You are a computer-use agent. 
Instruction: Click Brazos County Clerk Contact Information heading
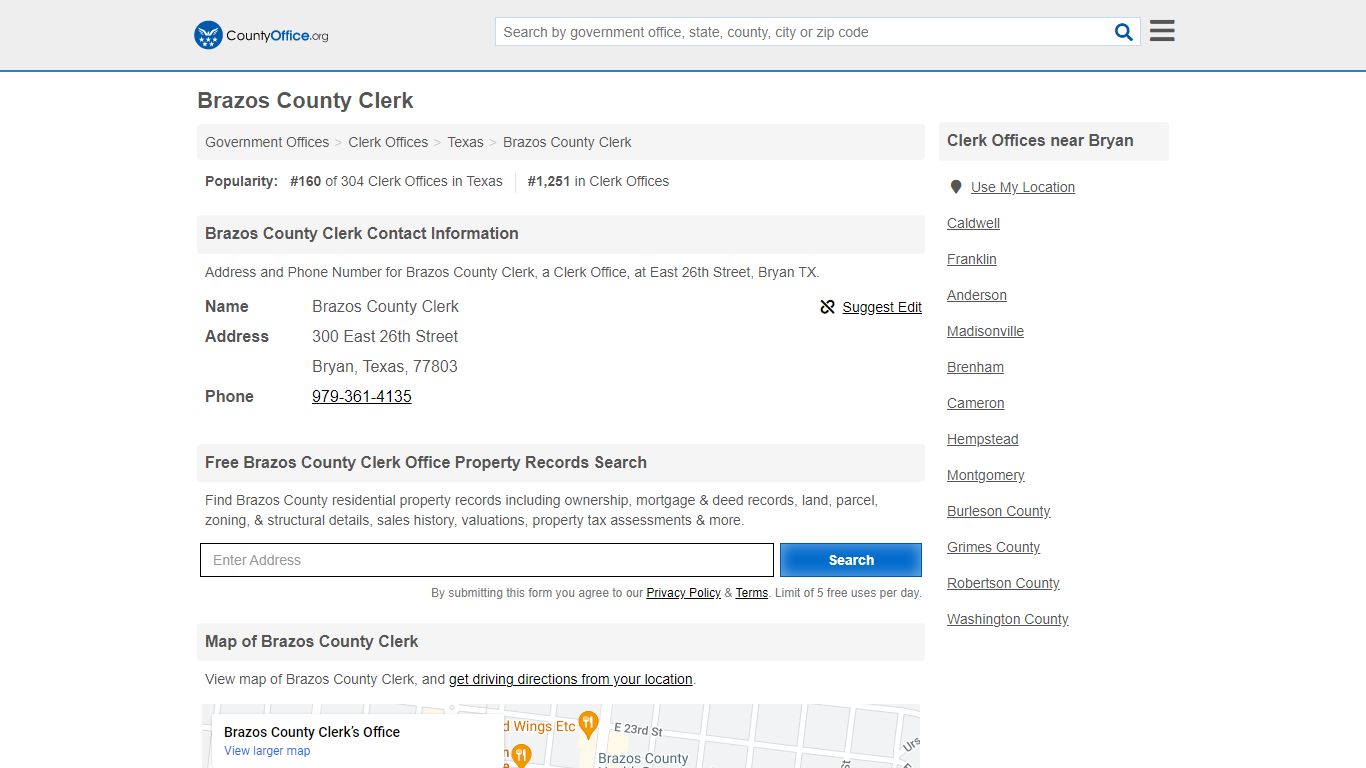pos(362,234)
